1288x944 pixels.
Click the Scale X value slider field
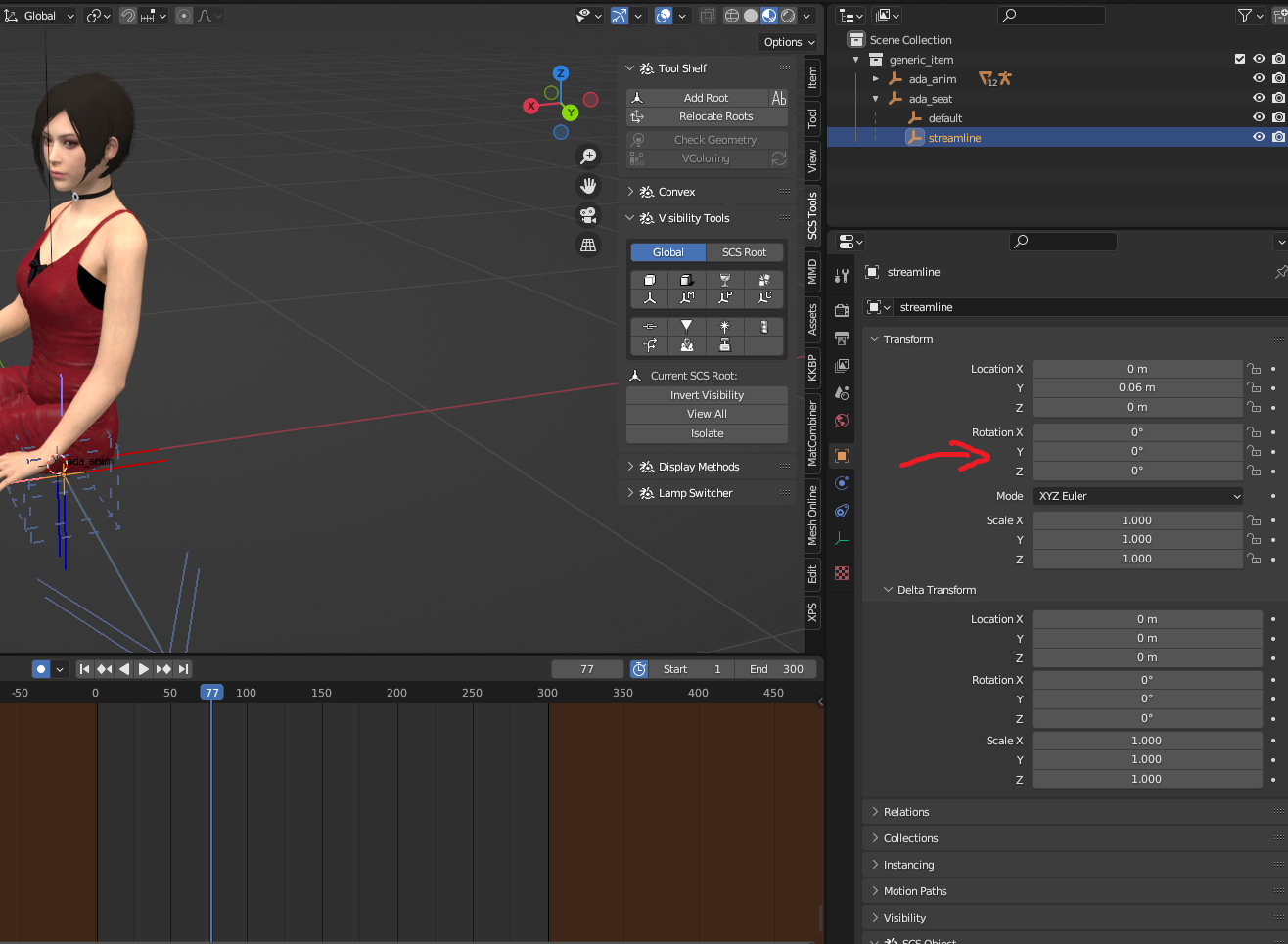click(1136, 520)
